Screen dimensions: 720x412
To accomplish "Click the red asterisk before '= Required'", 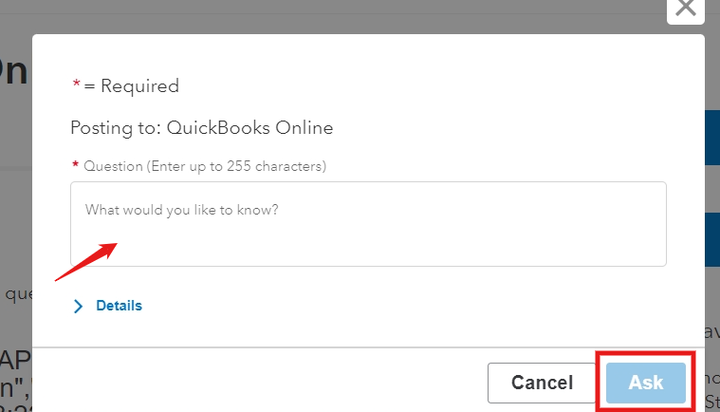I will pos(76,86).
